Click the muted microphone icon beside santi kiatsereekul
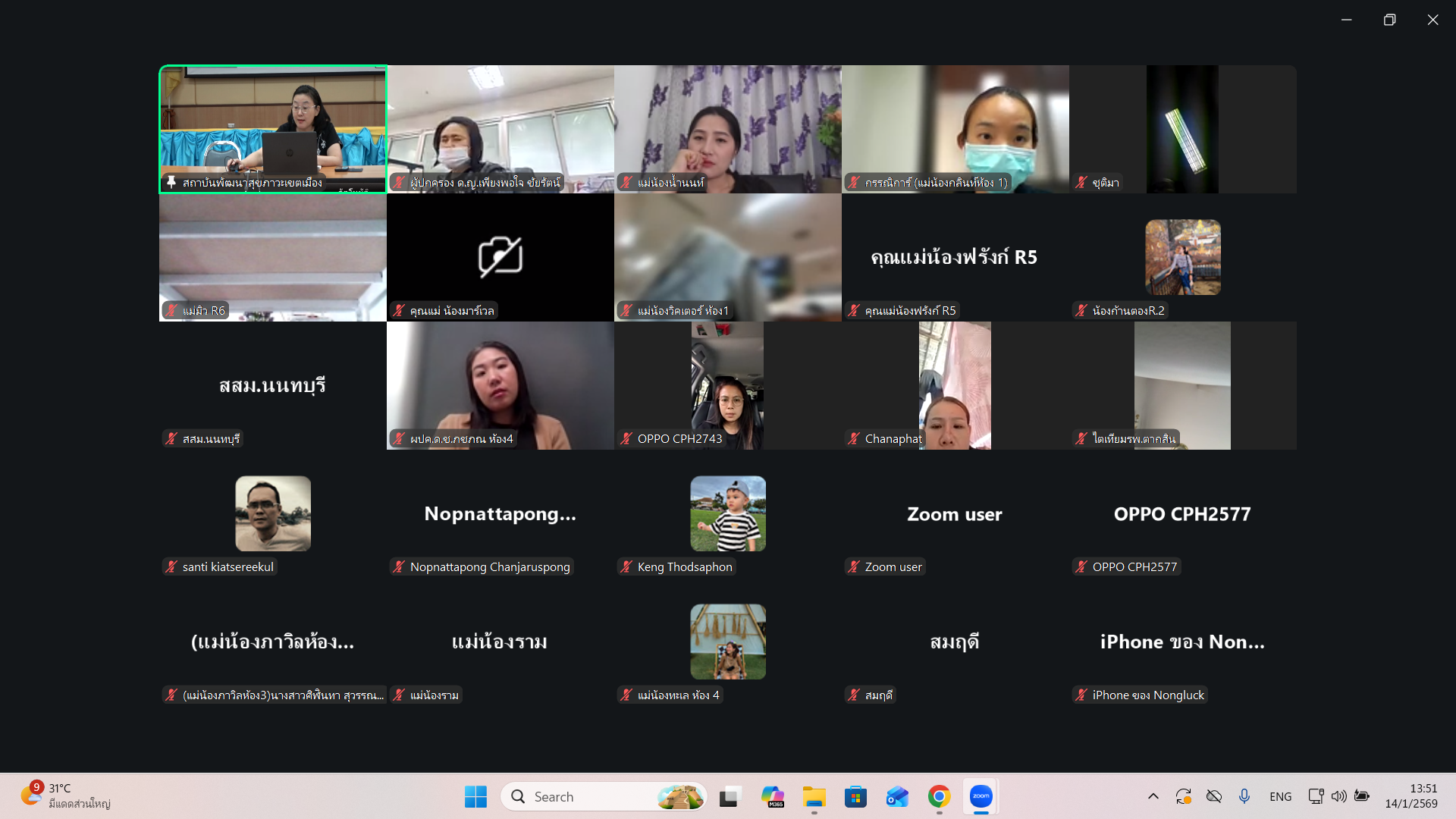1456x819 pixels. coord(171,566)
